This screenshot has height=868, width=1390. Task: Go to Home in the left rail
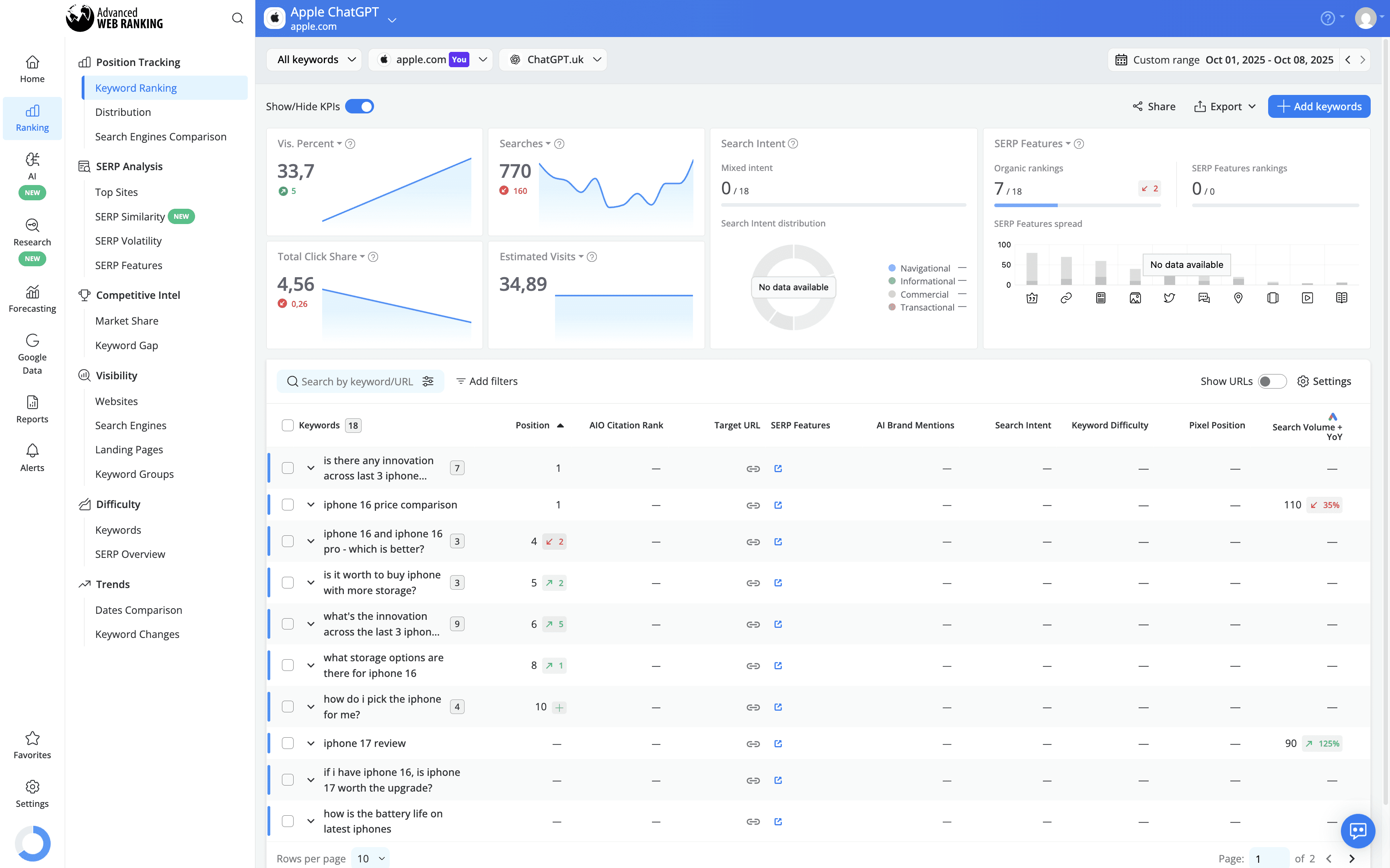[32, 70]
